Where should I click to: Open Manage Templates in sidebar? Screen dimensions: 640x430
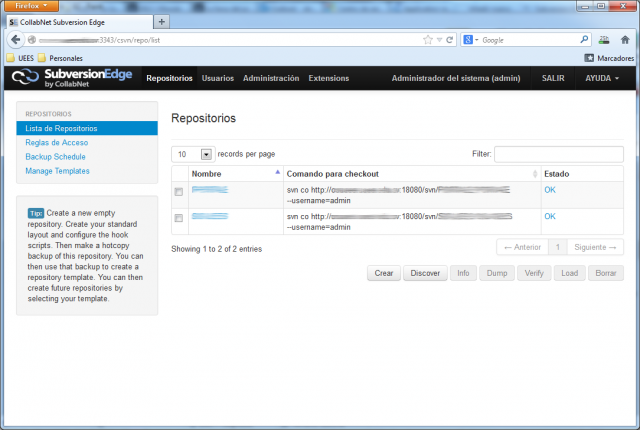58,171
